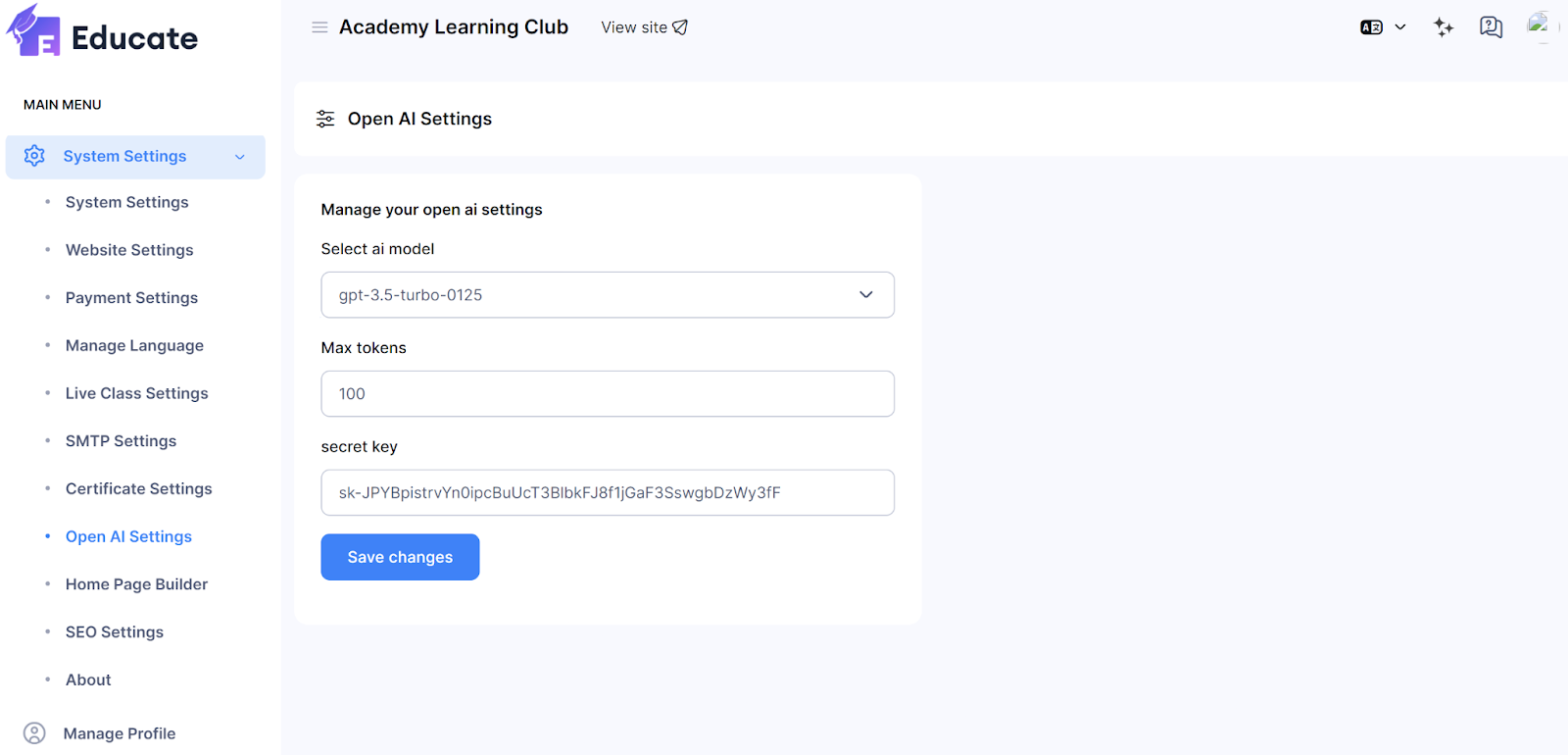The width and height of the screenshot is (1568, 755).
Task: Open the AI sparkle assistant icon
Action: click(x=1444, y=27)
